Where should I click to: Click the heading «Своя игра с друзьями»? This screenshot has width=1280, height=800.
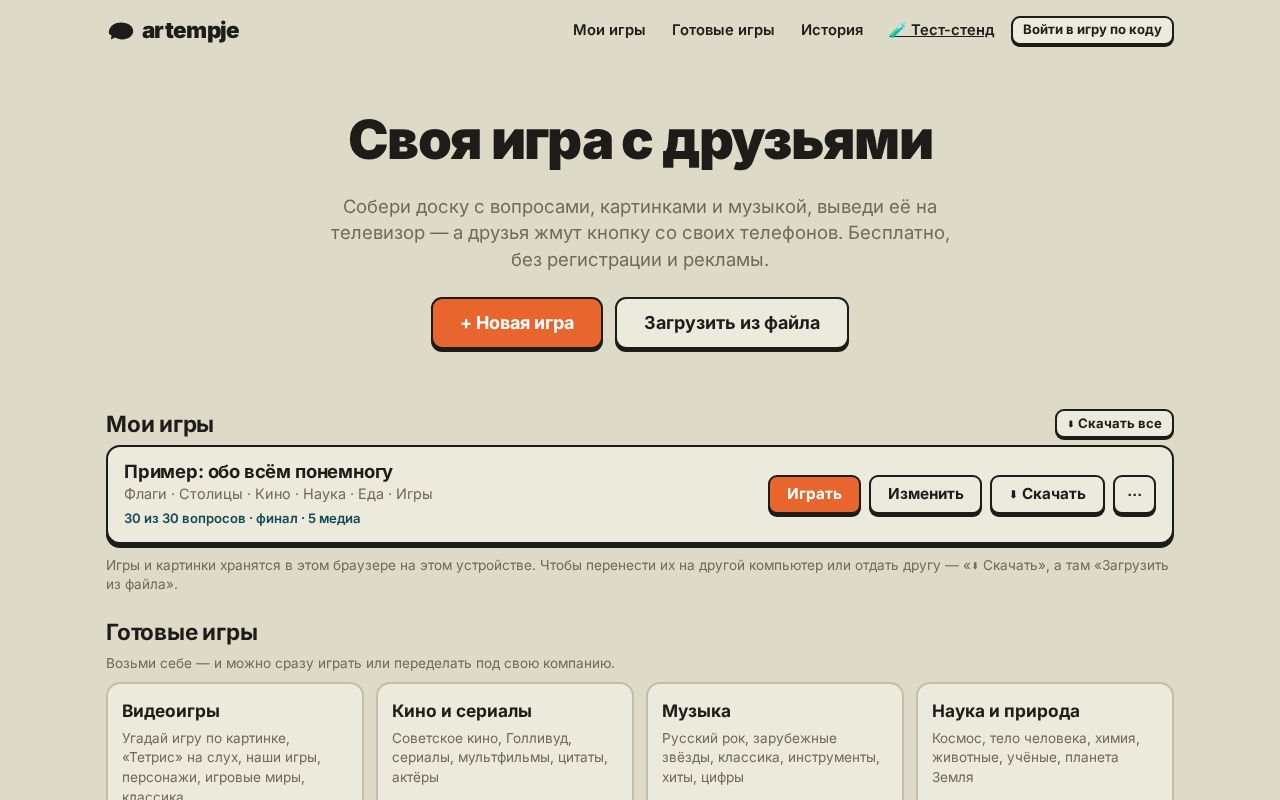640,140
